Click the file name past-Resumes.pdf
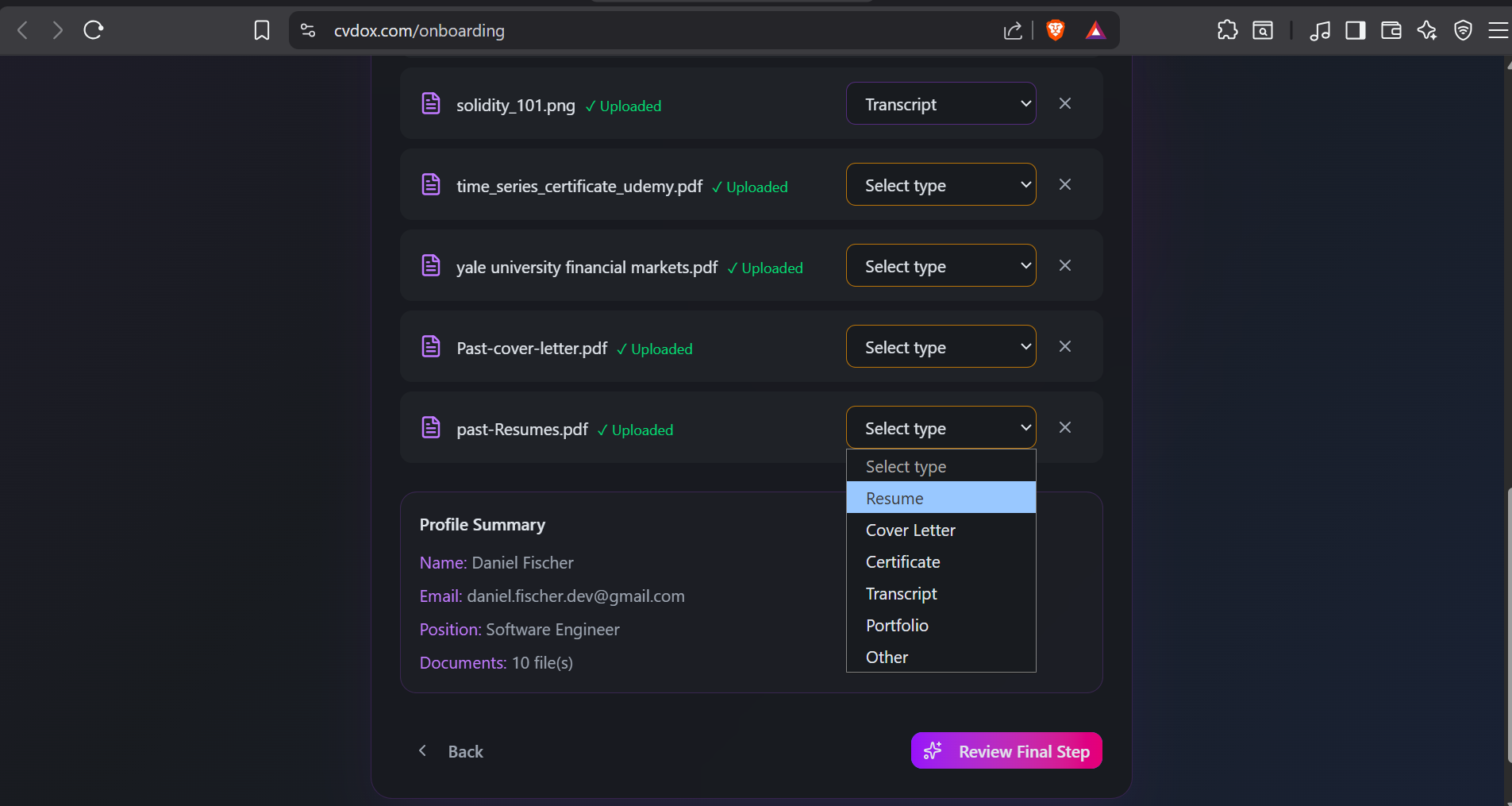This screenshot has height=806, width=1512. click(522, 429)
